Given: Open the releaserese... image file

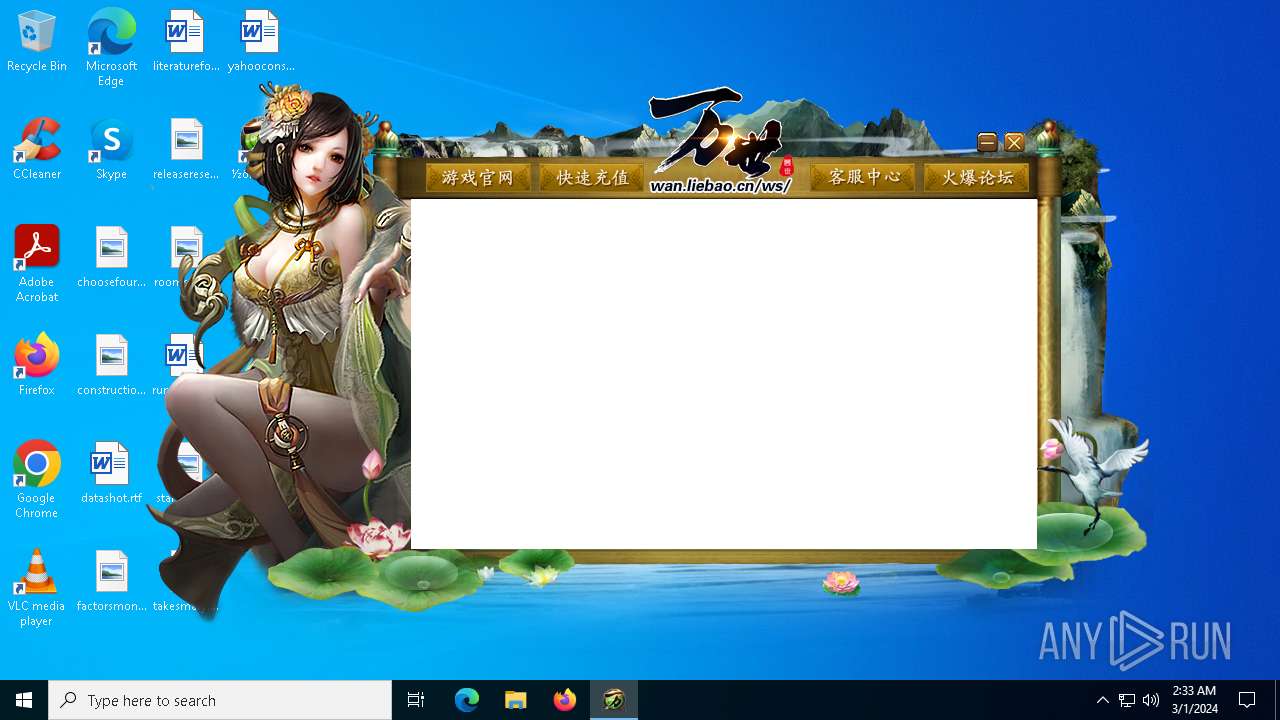Looking at the screenshot, I should coord(186,150).
